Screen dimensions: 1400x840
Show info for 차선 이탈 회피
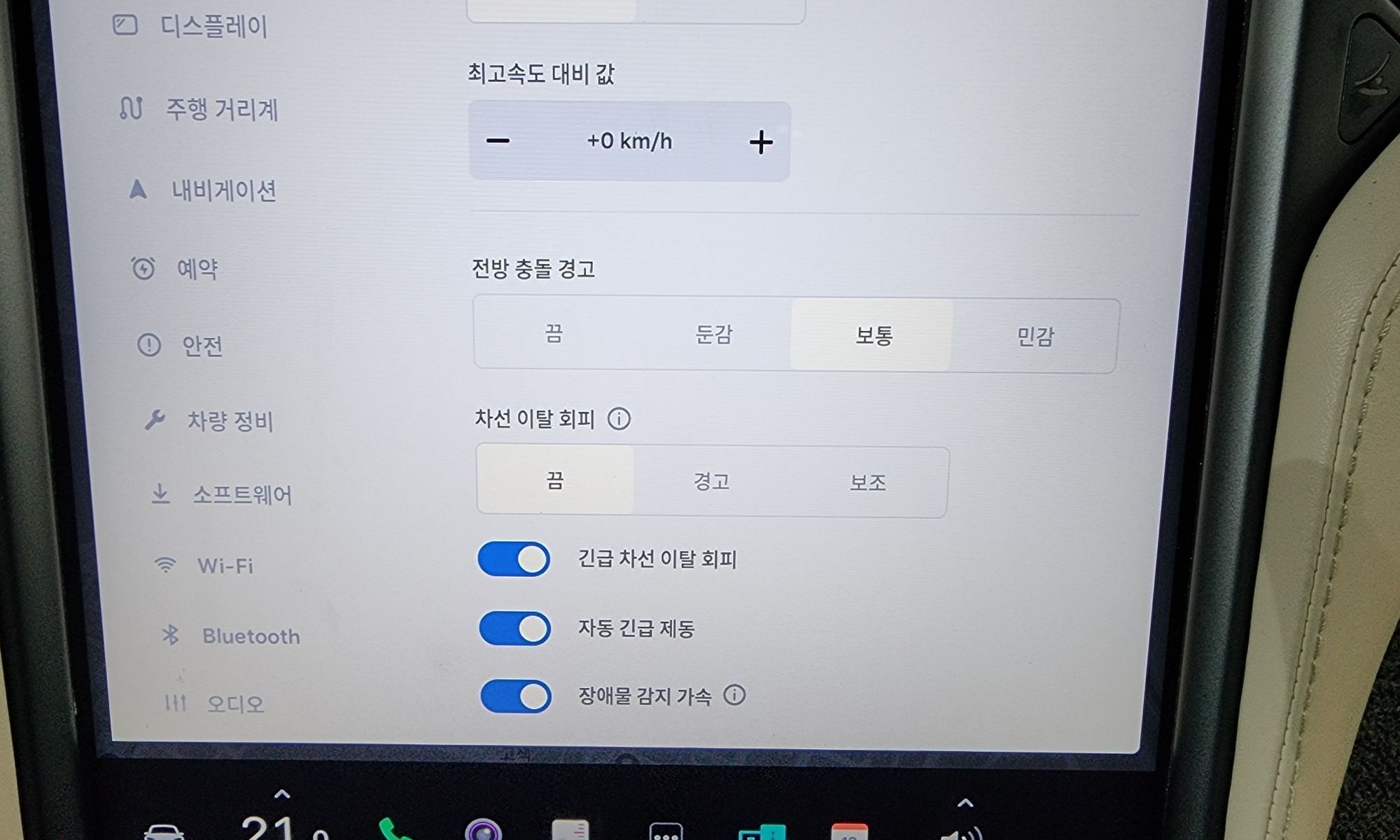click(619, 419)
